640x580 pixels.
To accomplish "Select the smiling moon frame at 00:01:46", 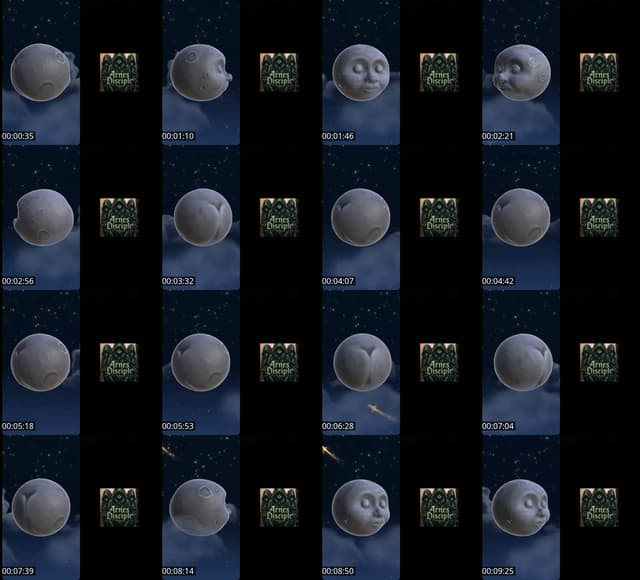I will coord(361,73).
